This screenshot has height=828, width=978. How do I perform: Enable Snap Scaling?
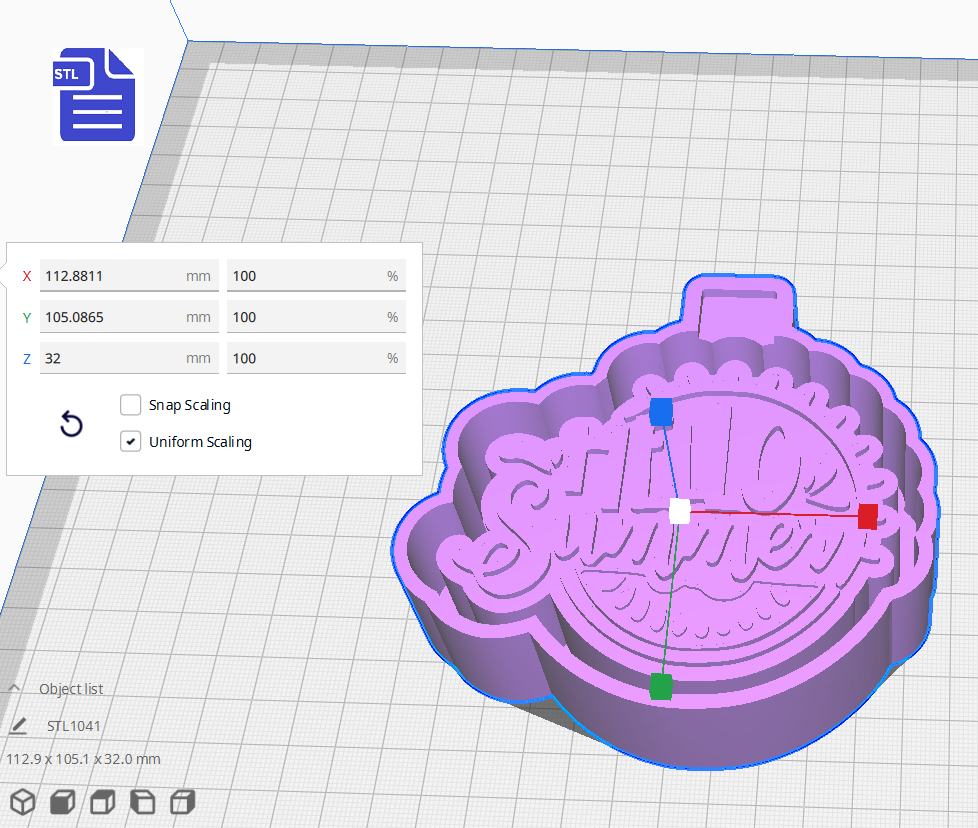click(130, 405)
